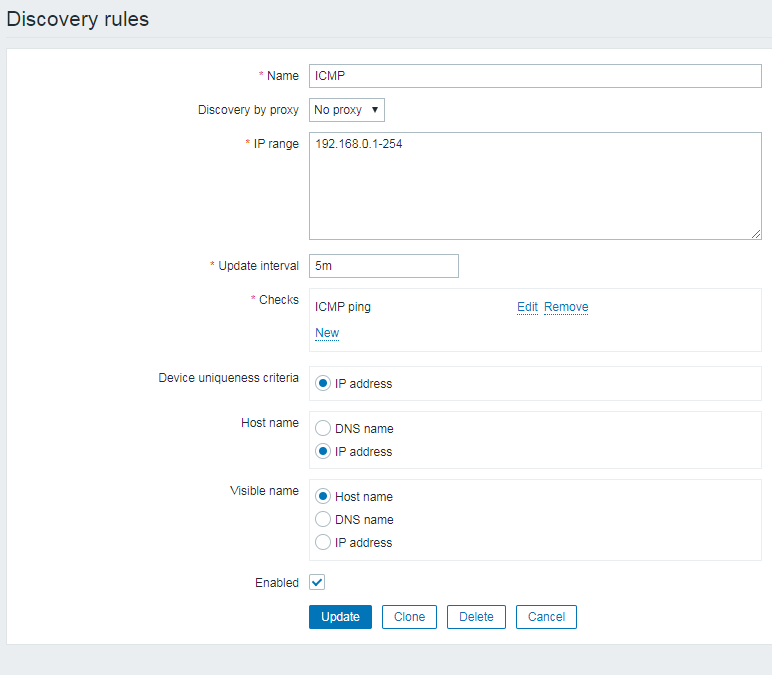Image resolution: width=772 pixels, height=675 pixels.
Task: Choose DNS name for Host name
Action: [x=323, y=429]
